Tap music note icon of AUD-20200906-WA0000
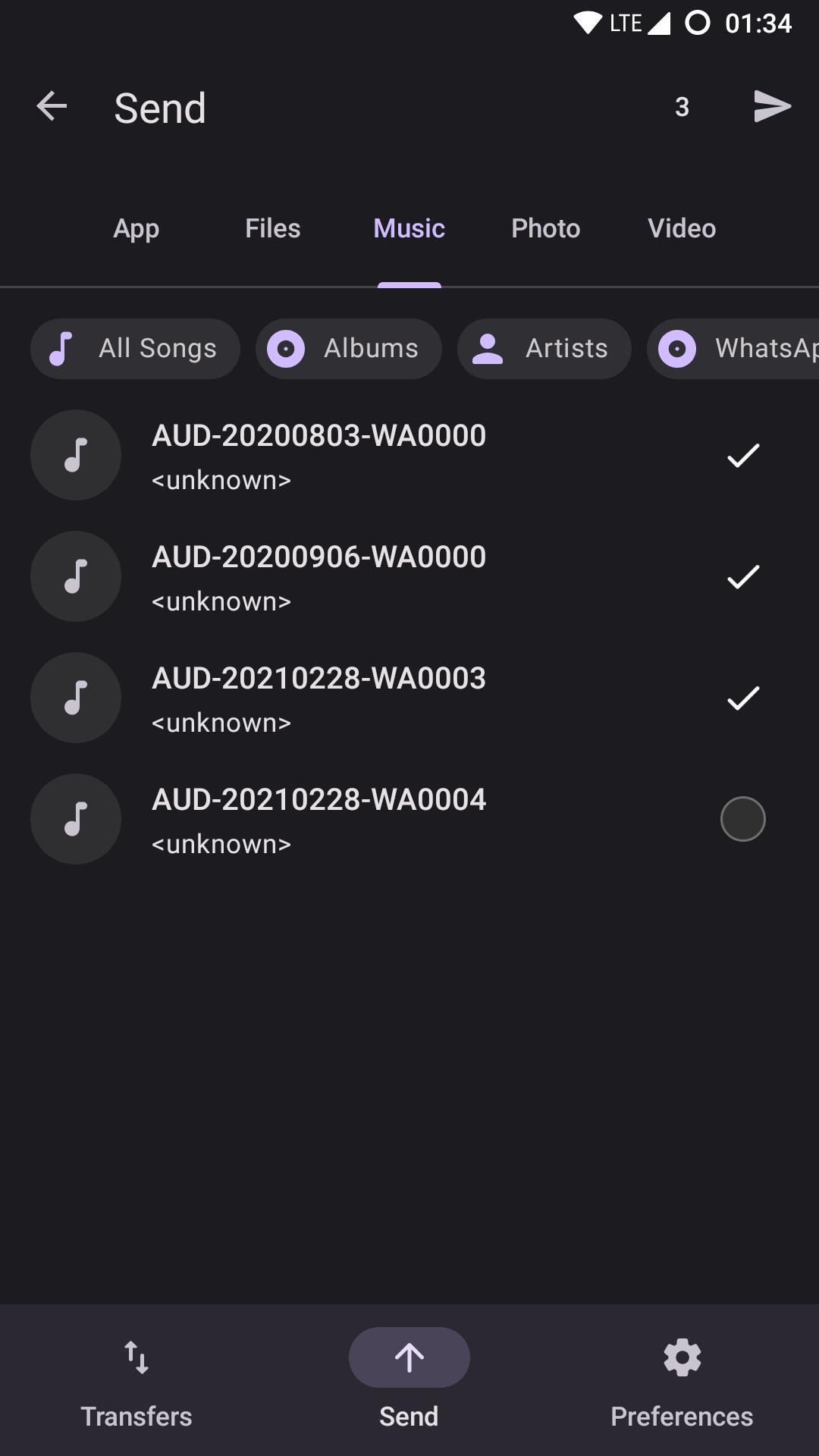 [76, 576]
